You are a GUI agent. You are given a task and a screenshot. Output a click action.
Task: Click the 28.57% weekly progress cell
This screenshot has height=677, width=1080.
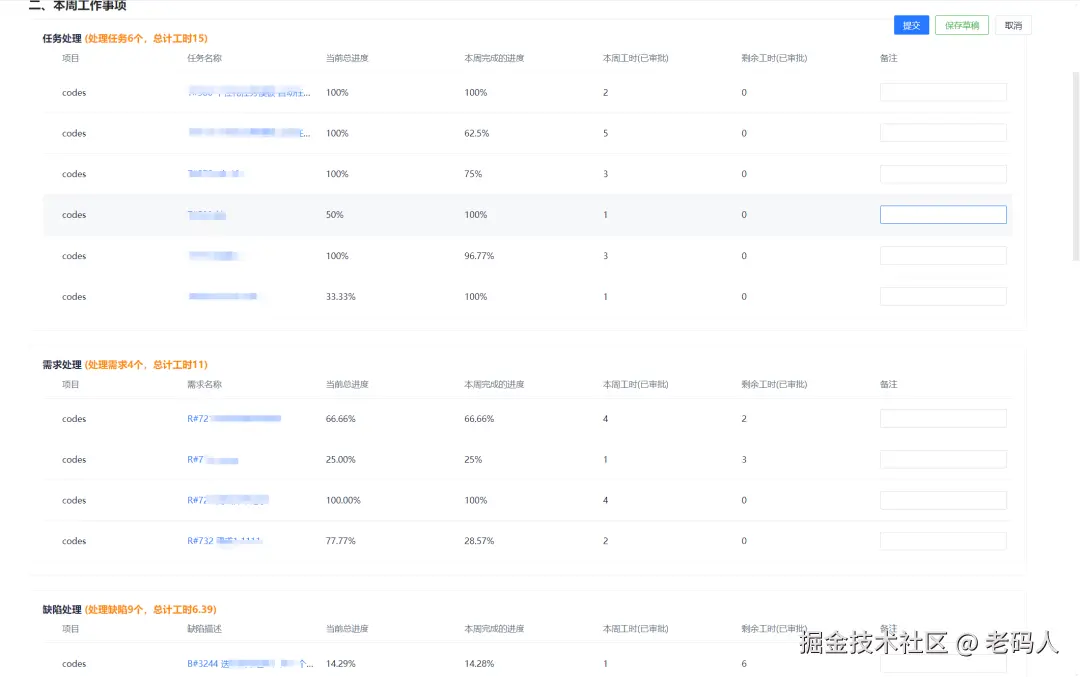479,541
